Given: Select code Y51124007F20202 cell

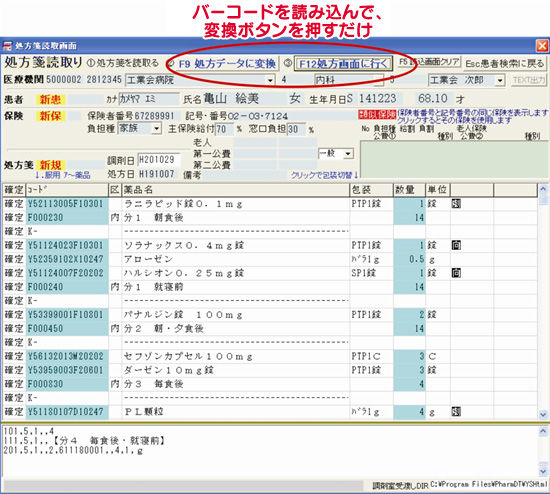Looking at the screenshot, I should click(67, 273).
